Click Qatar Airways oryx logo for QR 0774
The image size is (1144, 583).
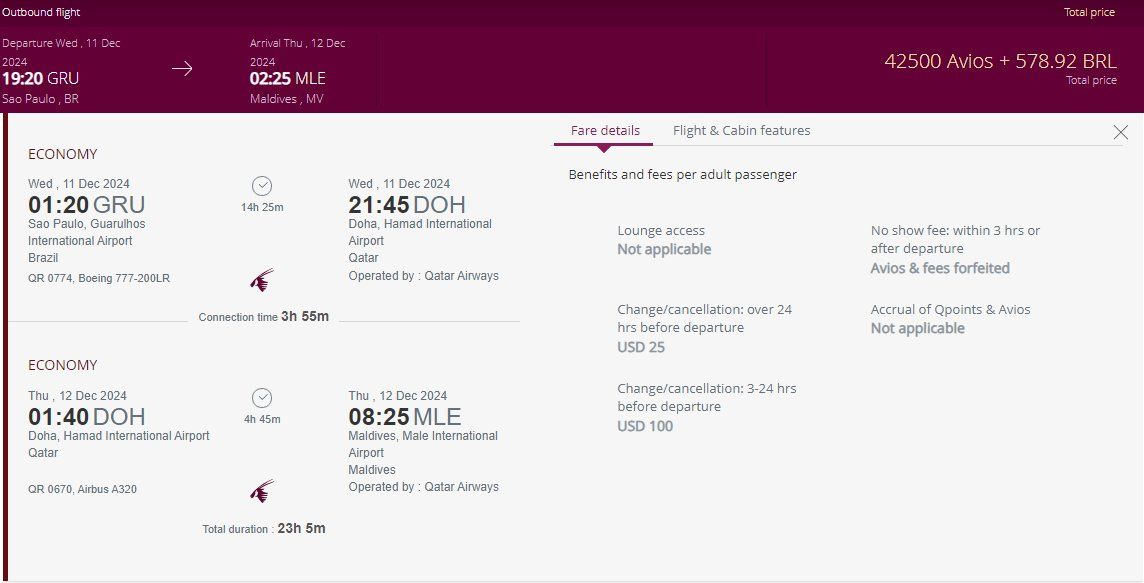coord(262,280)
